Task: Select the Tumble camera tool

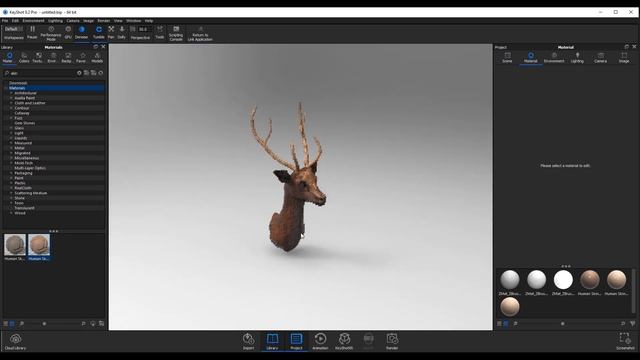Action: (x=99, y=32)
